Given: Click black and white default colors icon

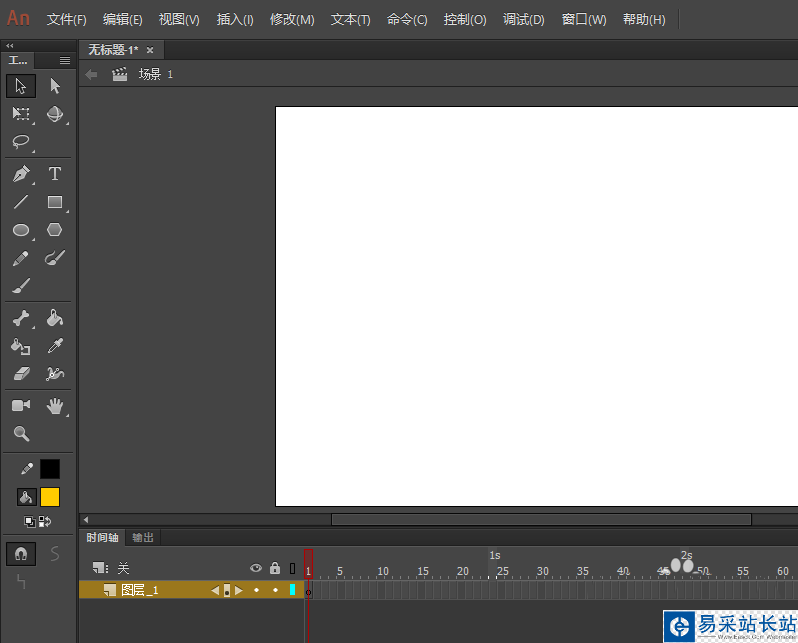Looking at the screenshot, I should [30, 521].
